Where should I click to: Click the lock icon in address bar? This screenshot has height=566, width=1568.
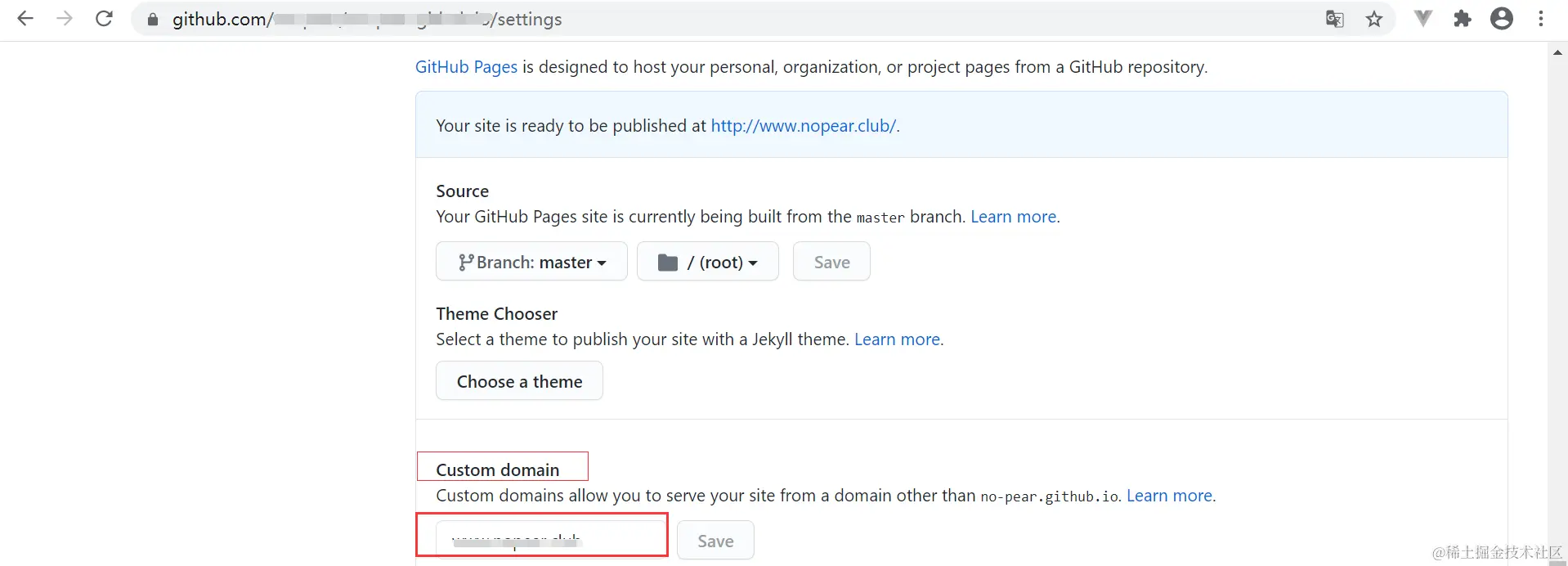click(152, 20)
